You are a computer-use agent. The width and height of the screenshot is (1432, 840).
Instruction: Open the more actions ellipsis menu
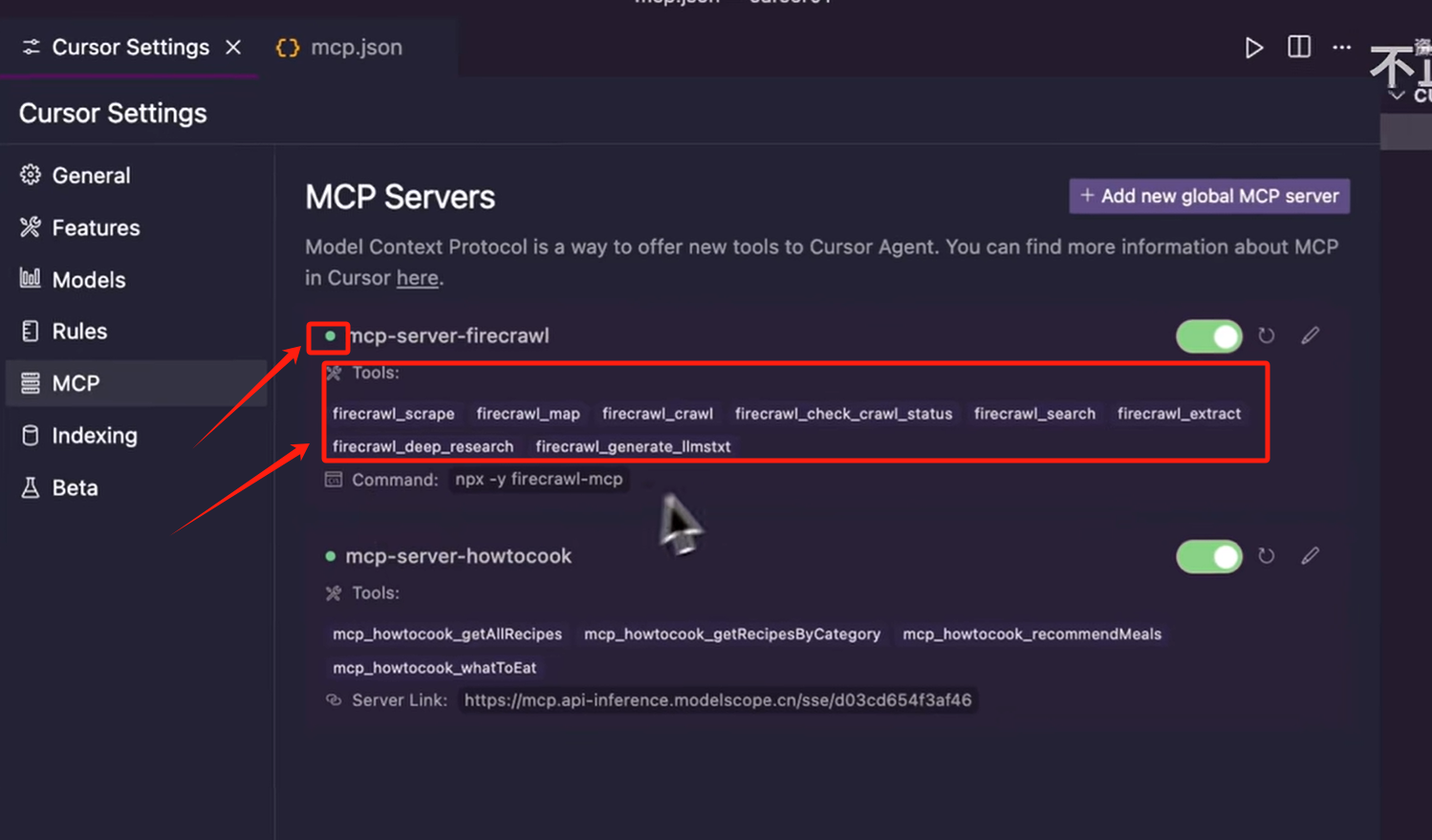coord(1342,47)
